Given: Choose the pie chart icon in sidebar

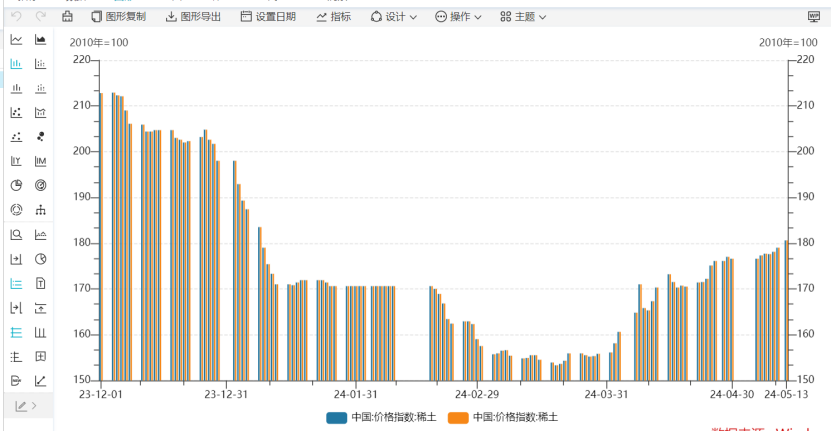Looking at the screenshot, I should (x=16, y=185).
